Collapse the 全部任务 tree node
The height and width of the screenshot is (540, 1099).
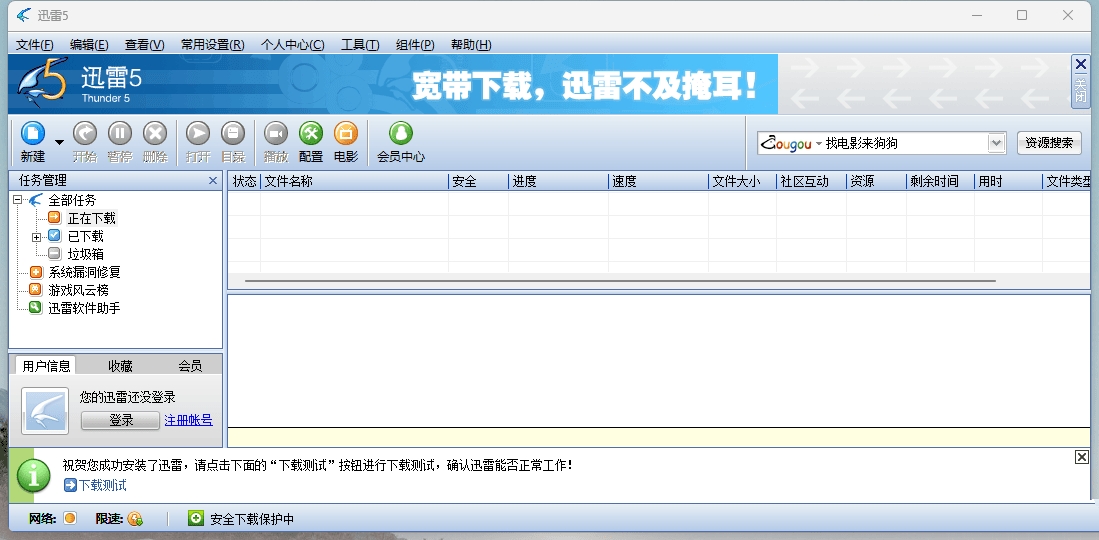[18, 200]
